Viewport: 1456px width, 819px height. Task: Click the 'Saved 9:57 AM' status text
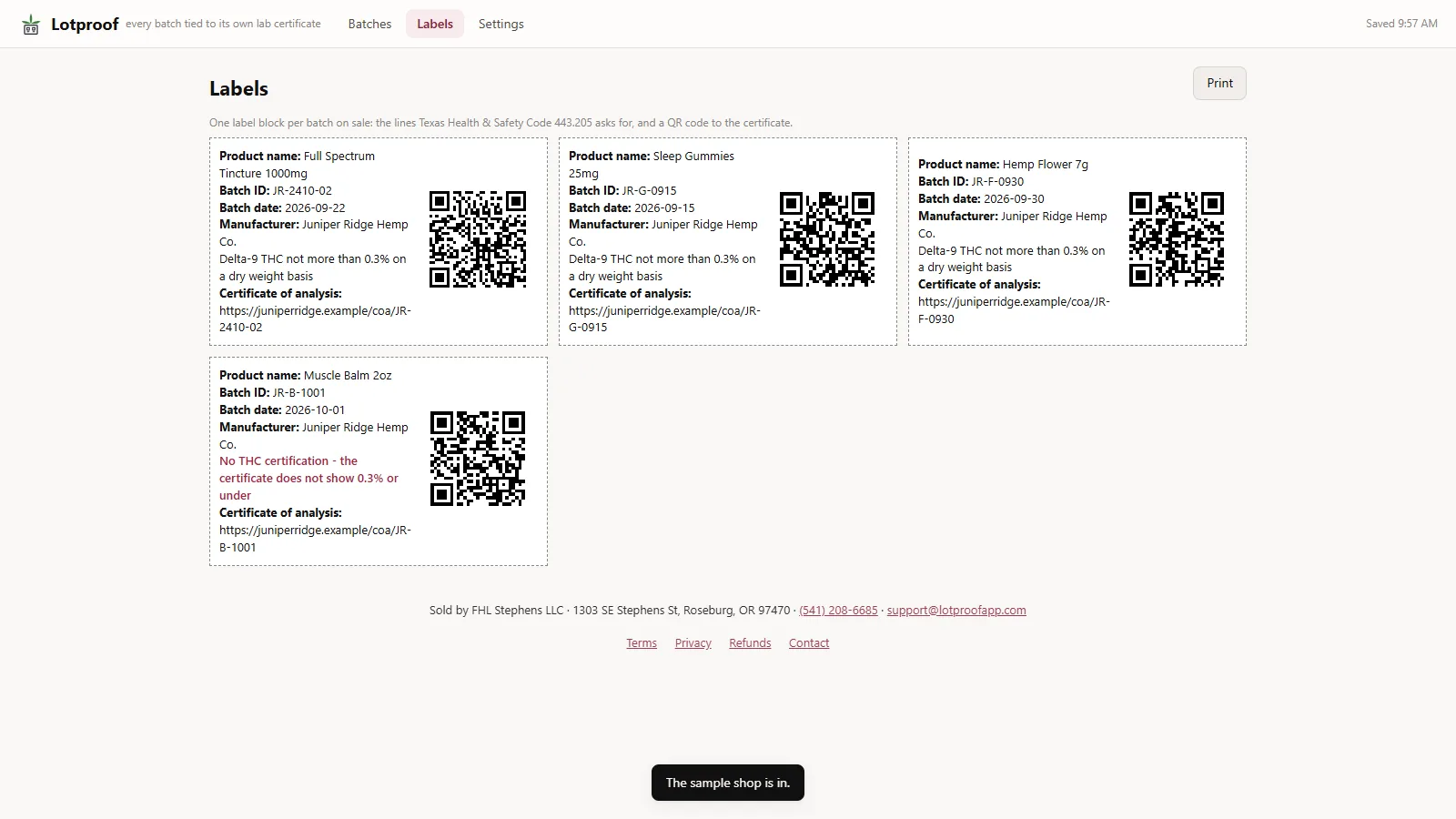(x=1401, y=24)
